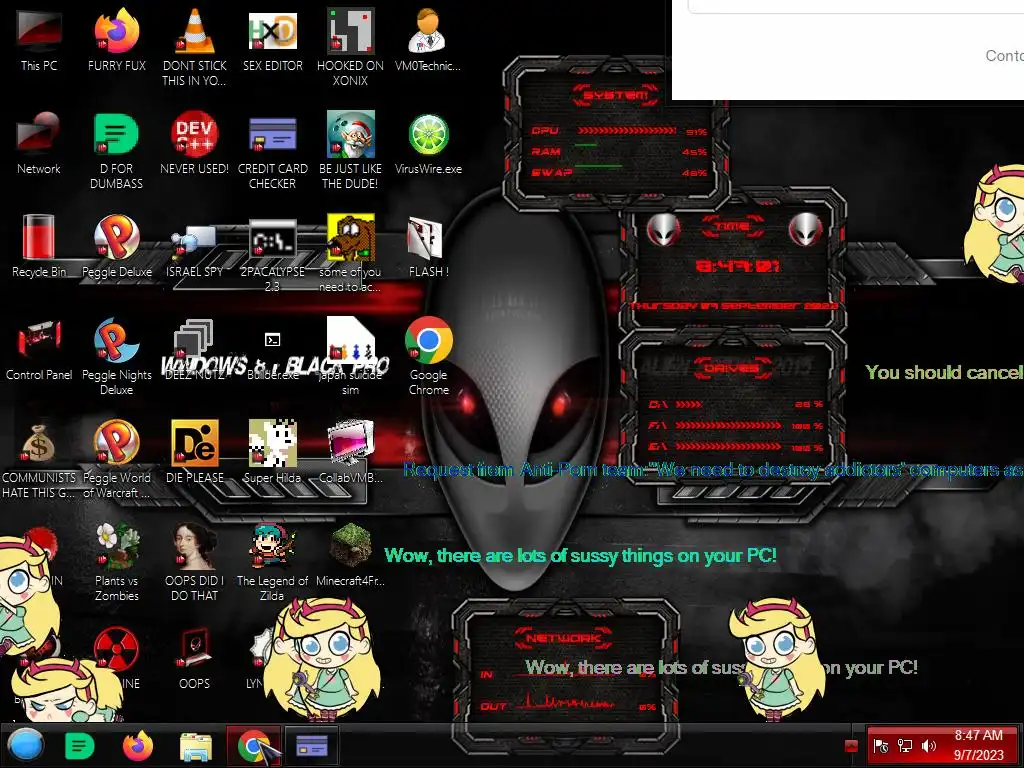This screenshot has width=1024, height=768.
Task: Switch to credit card app on taskbar
Action: click(x=312, y=746)
